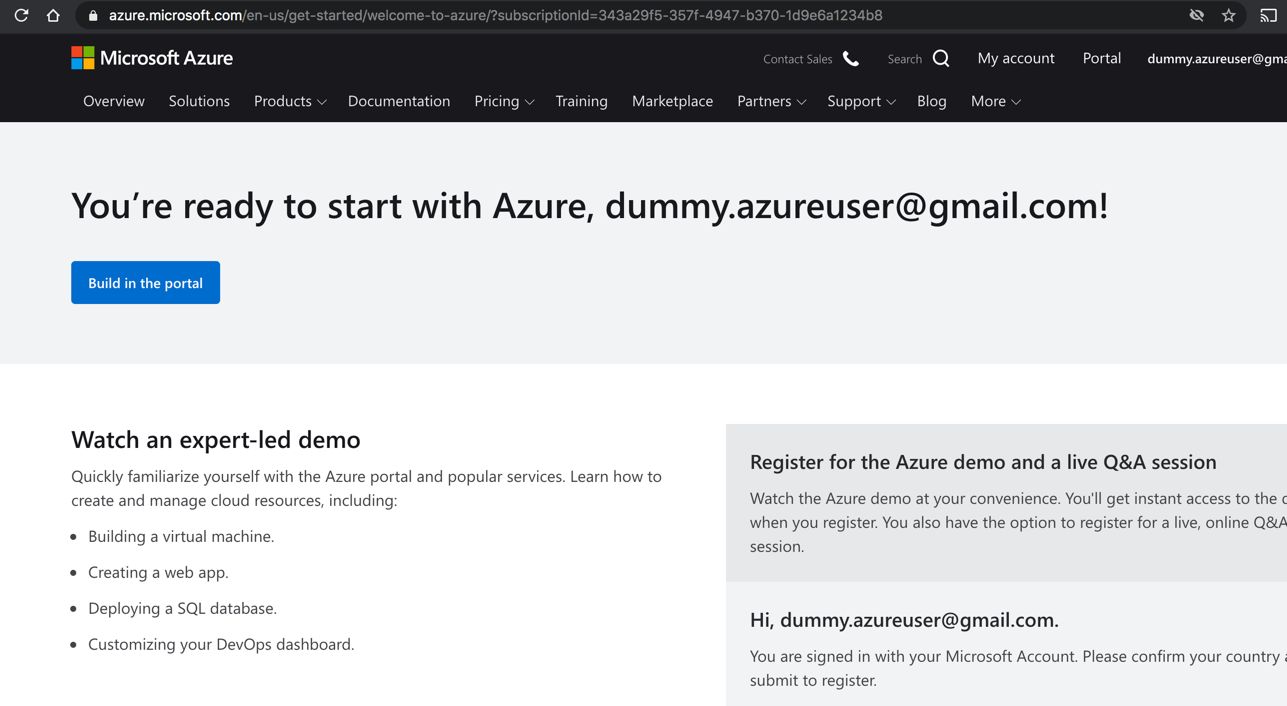Screen dimensions: 1287x706
Task: Open the My account link
Action: point(1015,58)
